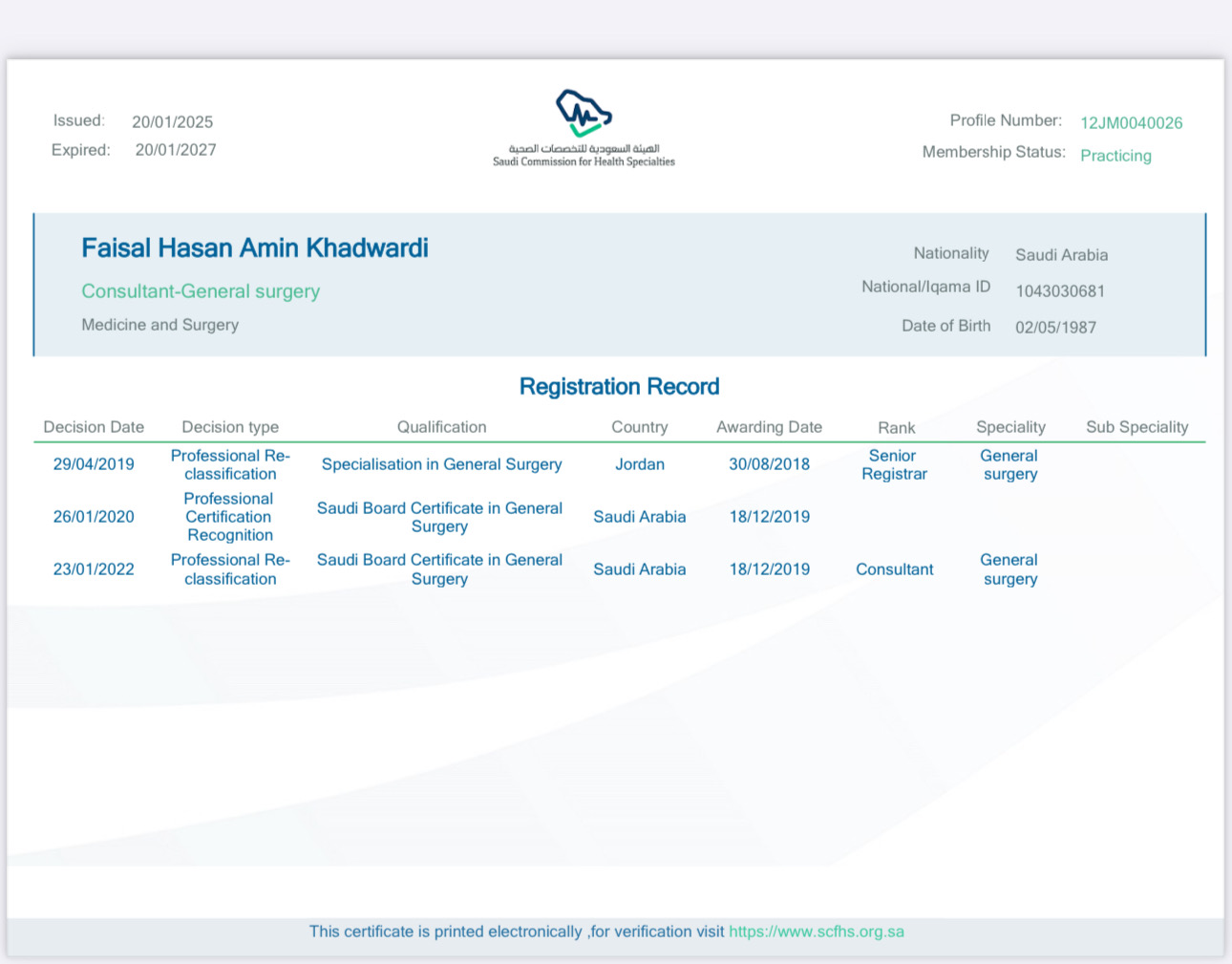
Task: Click the name Faisal Hasan Amin Khadwardi
Action: [255, 248]
